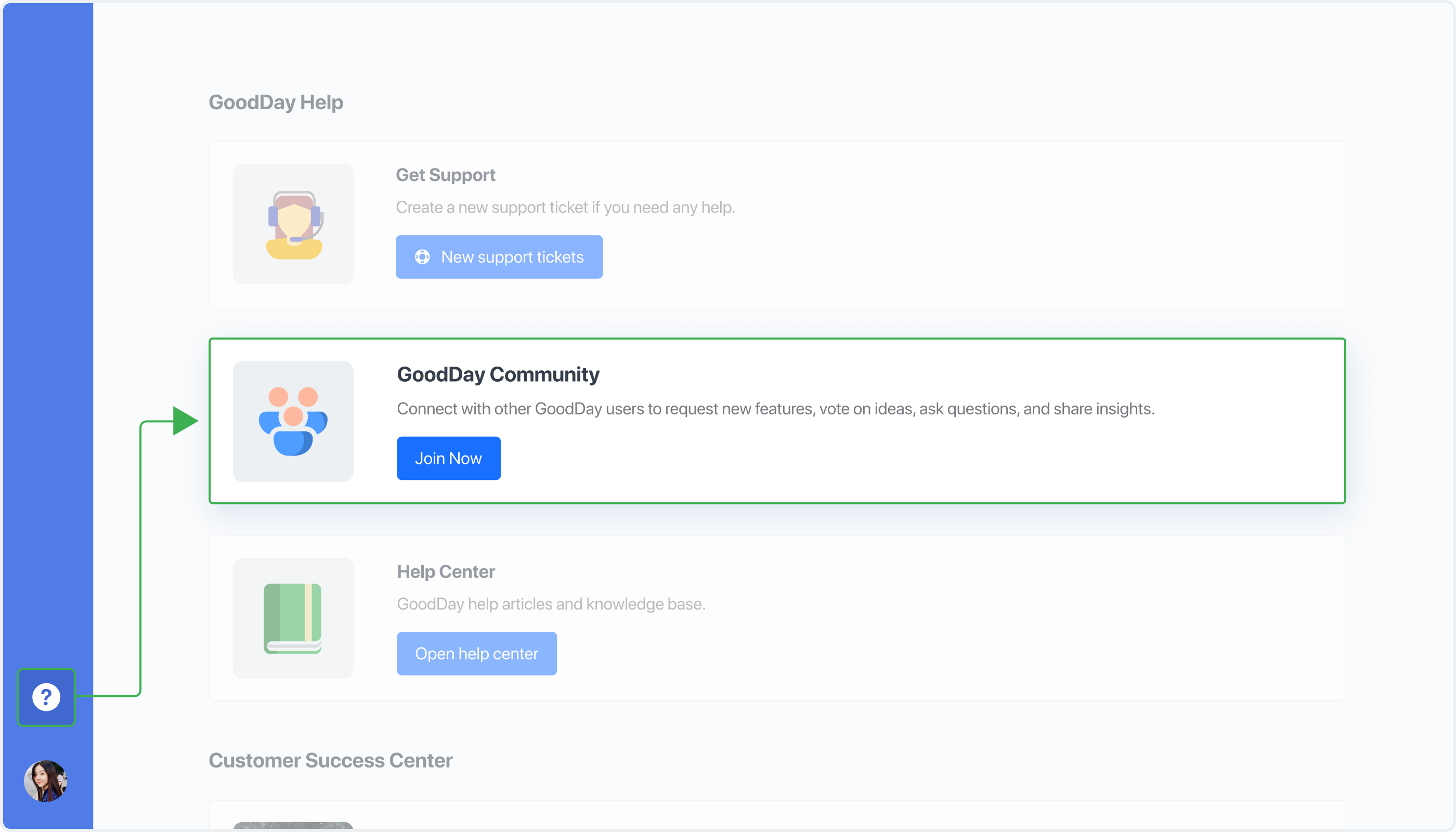This screenshot has width=1456, height=832.
Task: Click the Customer Success Center section title
Action: click(330, 761)
